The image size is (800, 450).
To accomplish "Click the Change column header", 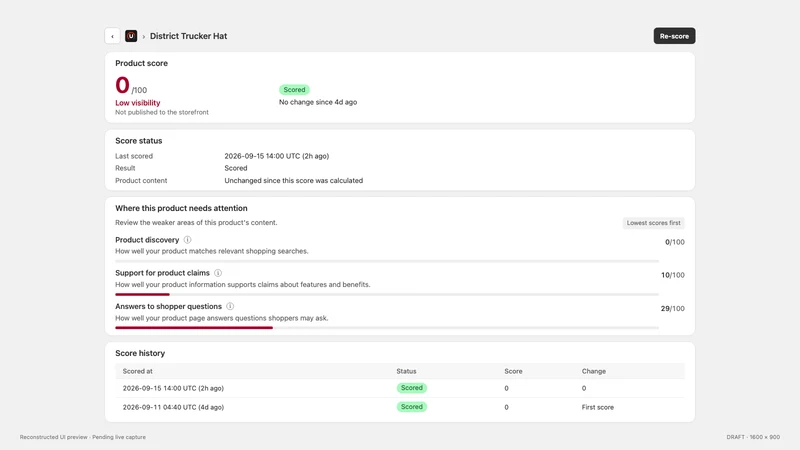I will tap(594, 371).
